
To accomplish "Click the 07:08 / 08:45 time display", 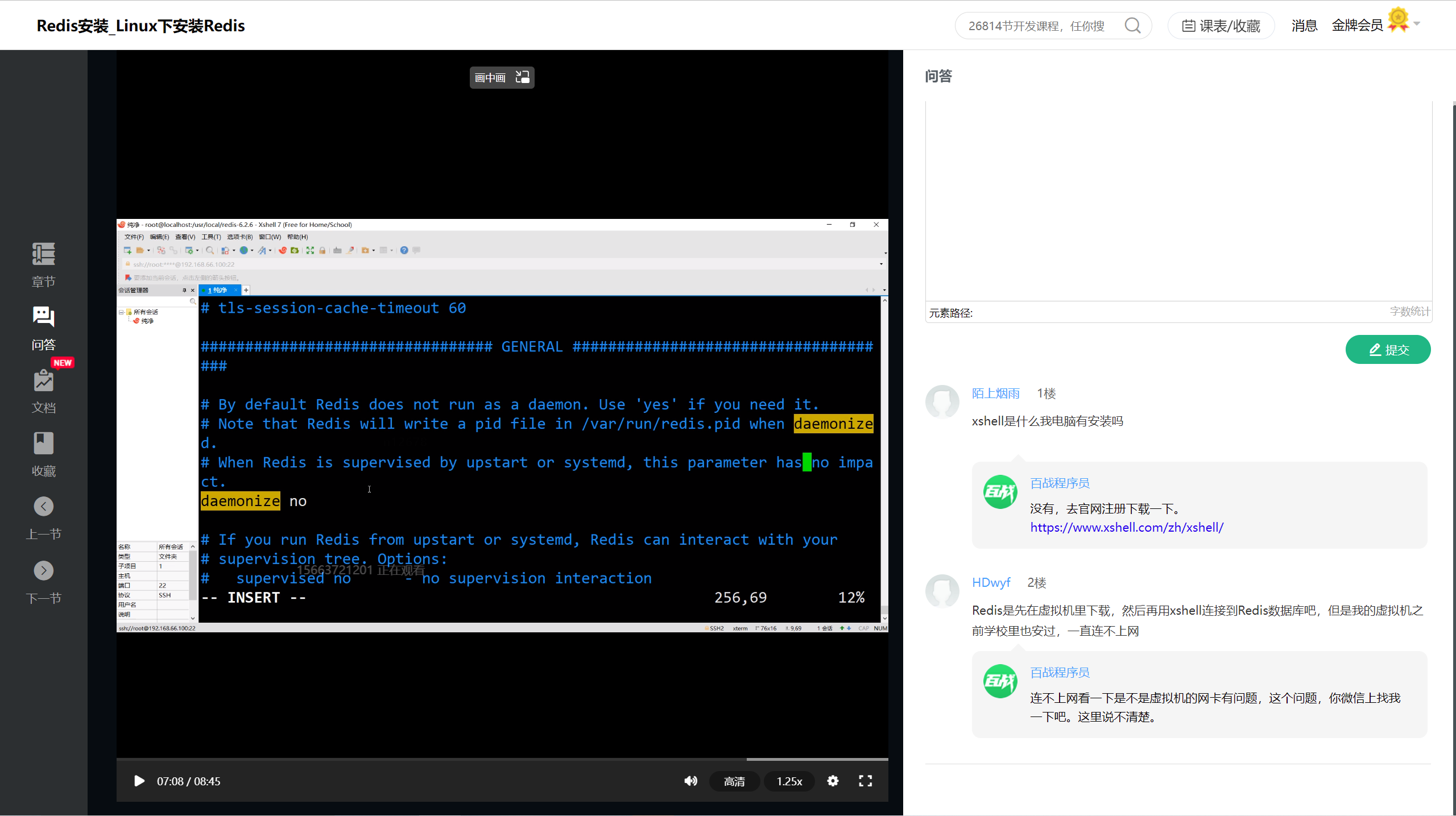I will (188, 781).
